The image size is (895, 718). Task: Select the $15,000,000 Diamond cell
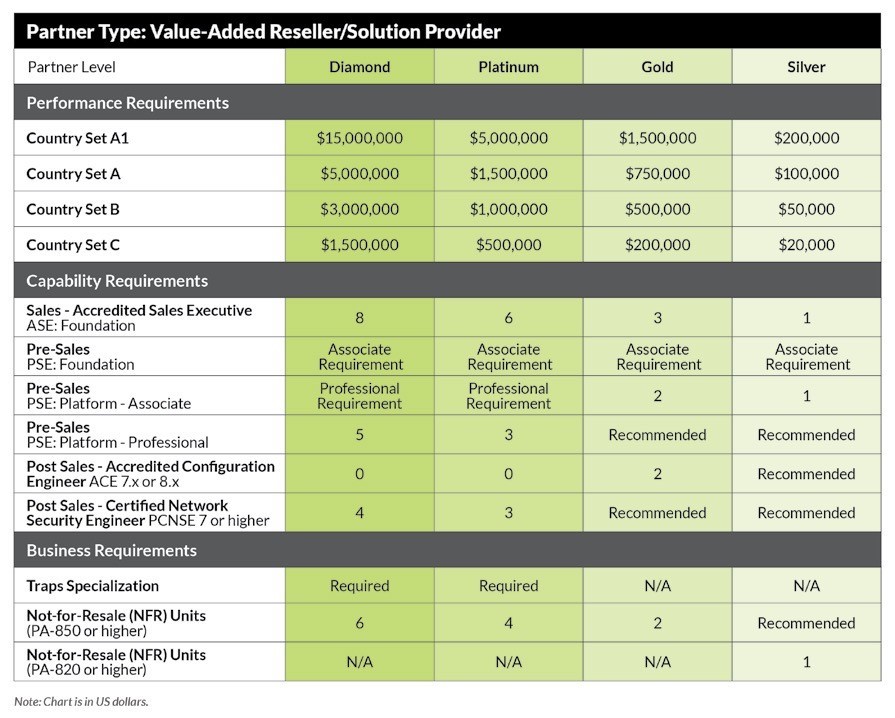click(359, 138)
